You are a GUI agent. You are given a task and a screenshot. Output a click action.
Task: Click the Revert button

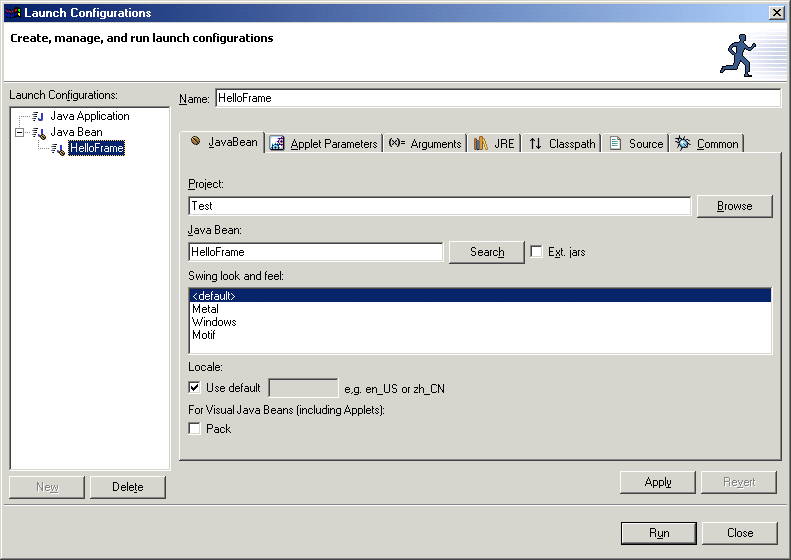coord(739,482)
